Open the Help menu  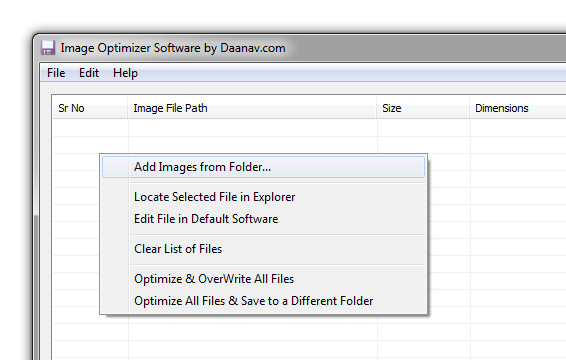pos(125,73)
